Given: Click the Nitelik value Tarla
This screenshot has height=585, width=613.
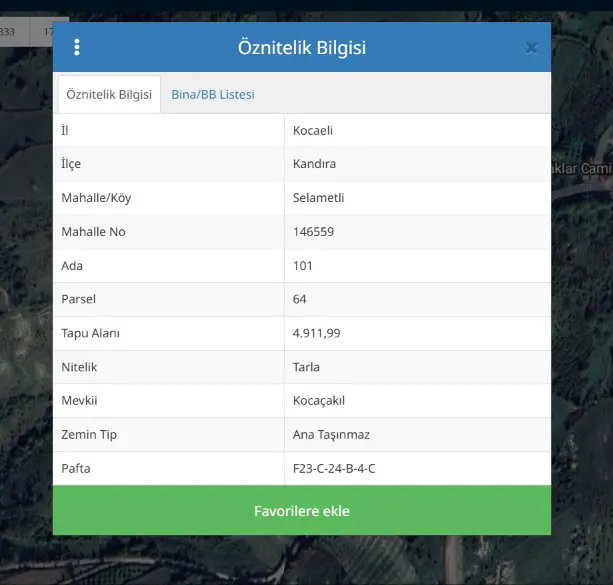Looking at the screenshot, I should (306, 367).
